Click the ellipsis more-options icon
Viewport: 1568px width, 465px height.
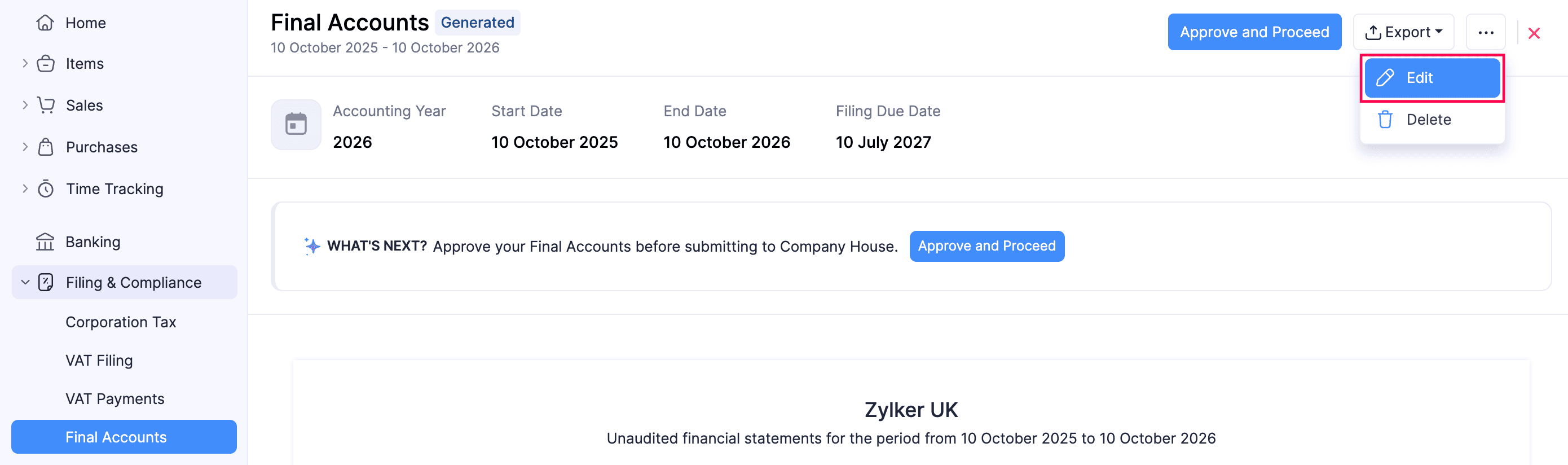(x=1486, y=32)
